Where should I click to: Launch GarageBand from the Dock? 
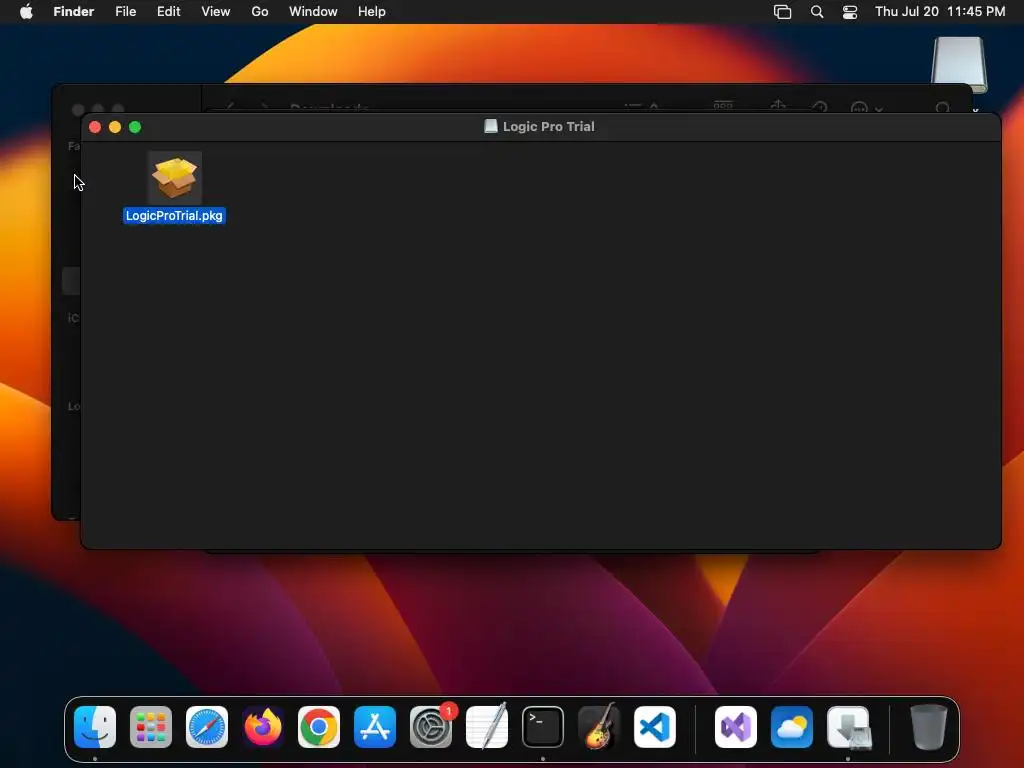[x=599, y=727]
